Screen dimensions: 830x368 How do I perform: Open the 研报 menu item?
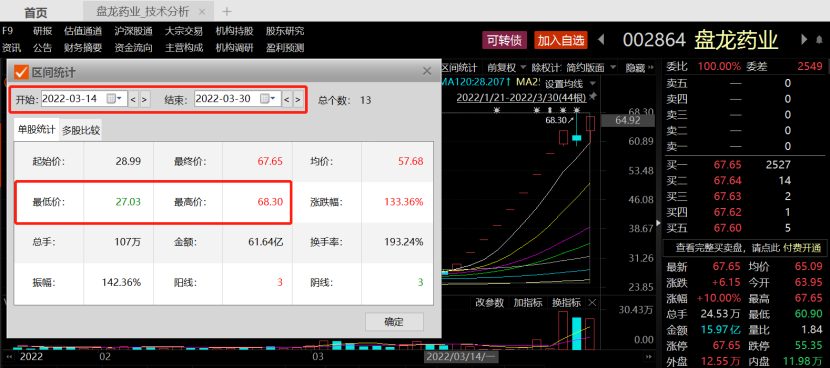pyautogui.click(x=42, y=31)
